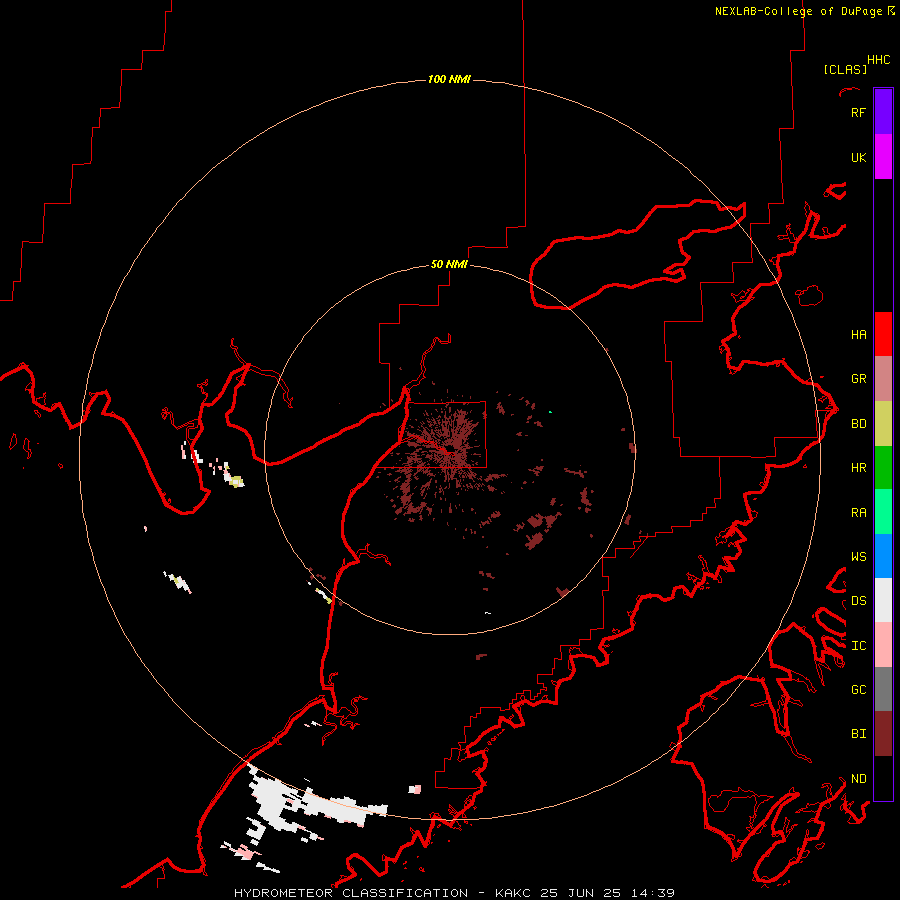The height and width of the screenshot is (900, 900).
Task: Click the 100 NMI range ring label
Action: click(x=449, y=79)
